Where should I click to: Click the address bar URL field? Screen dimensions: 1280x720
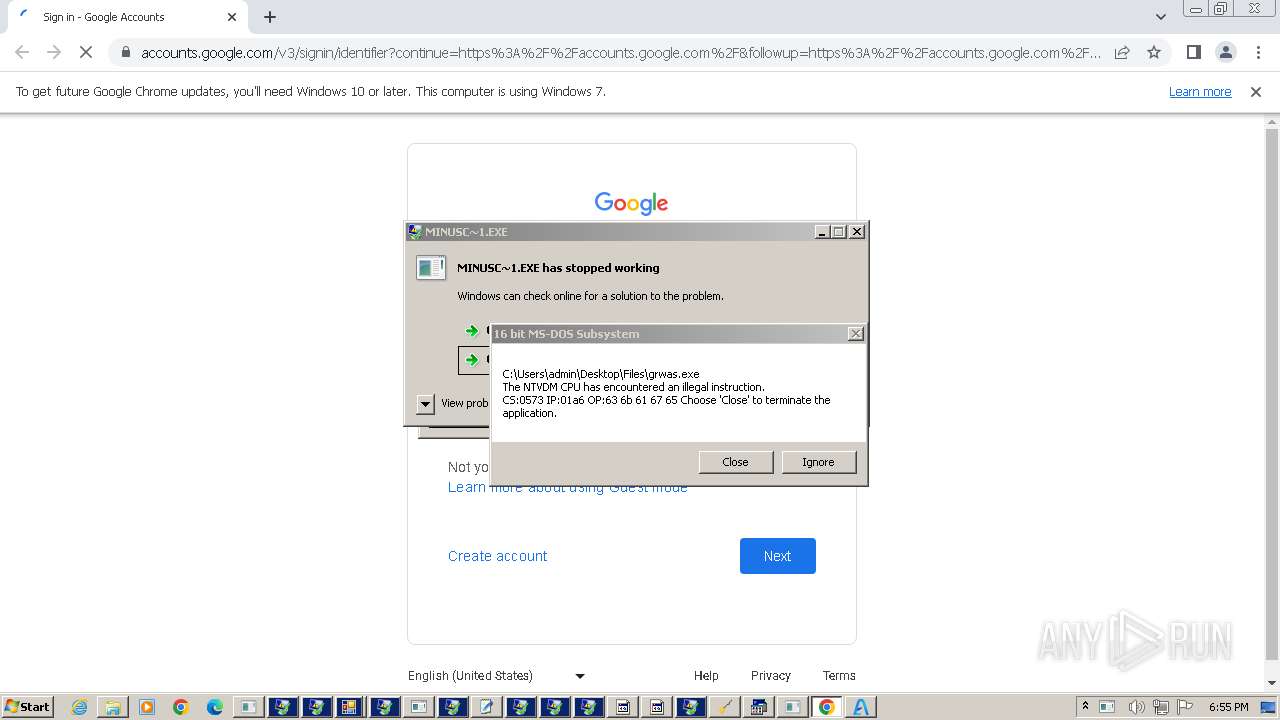[620, 52]
